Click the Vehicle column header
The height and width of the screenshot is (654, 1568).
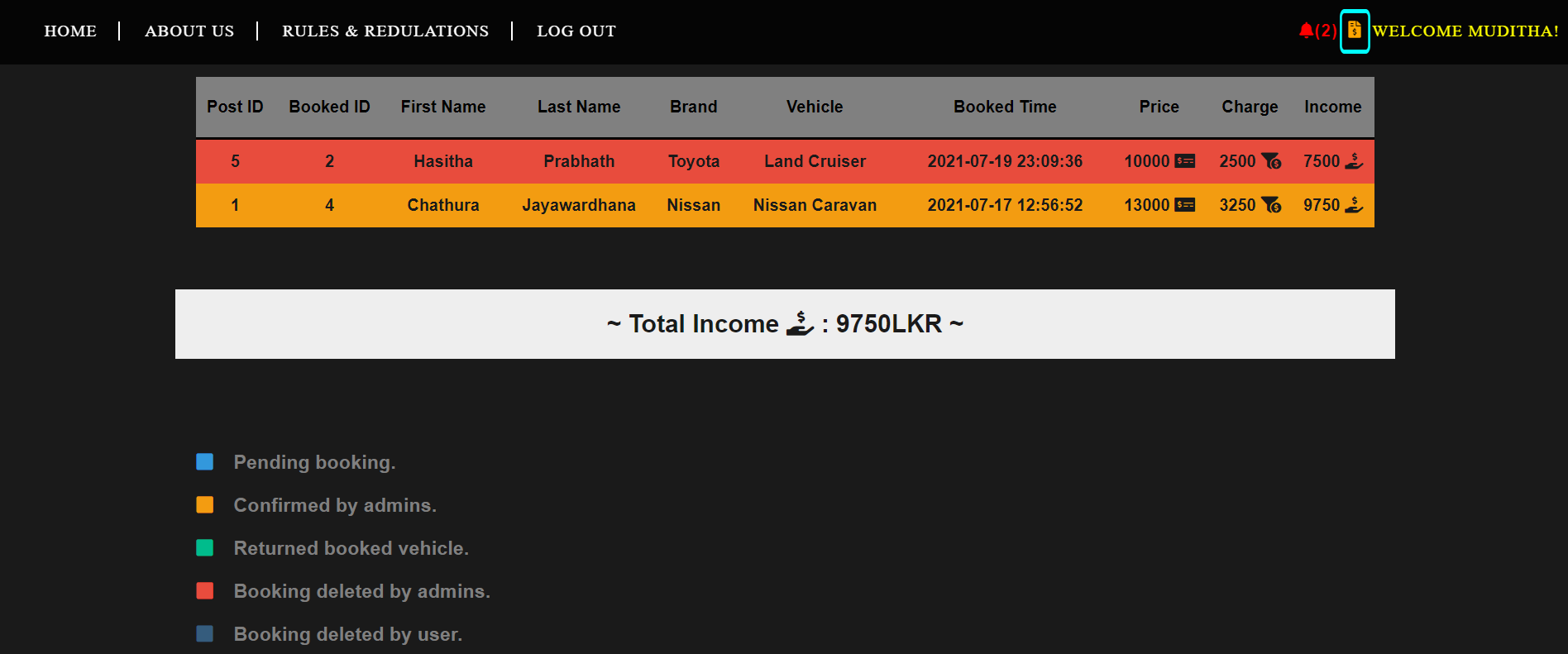[815, 107]
